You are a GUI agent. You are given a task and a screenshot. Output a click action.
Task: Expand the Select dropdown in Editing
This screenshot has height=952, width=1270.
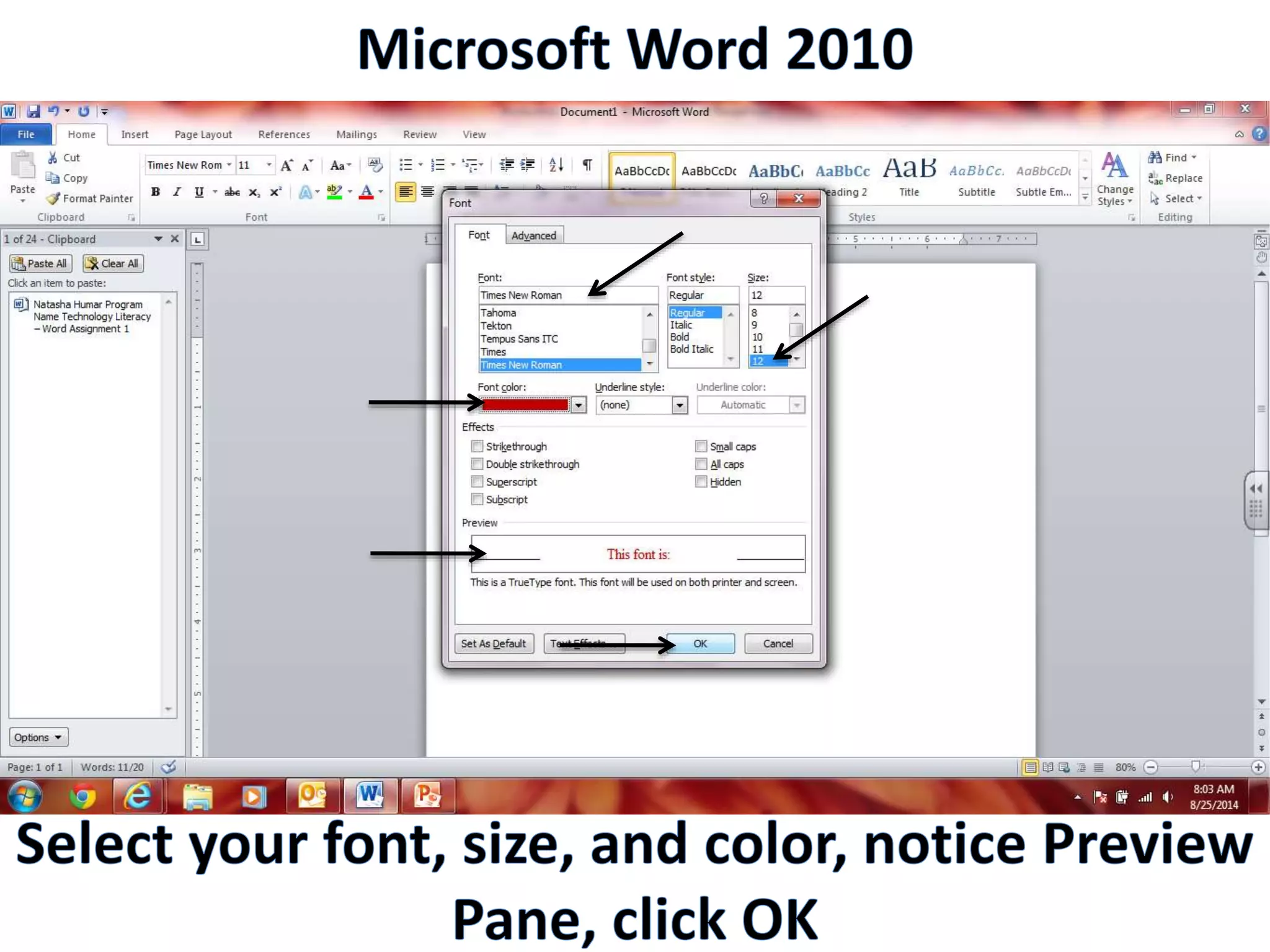(x=1199, y=198)
